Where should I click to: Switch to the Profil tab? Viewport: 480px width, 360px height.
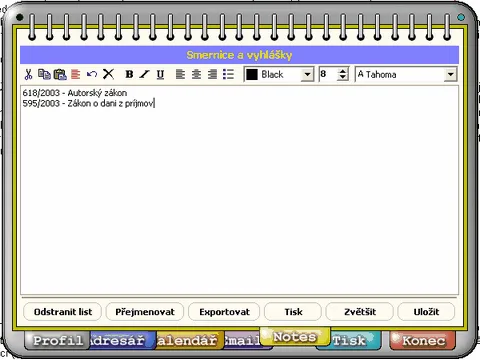57,341
